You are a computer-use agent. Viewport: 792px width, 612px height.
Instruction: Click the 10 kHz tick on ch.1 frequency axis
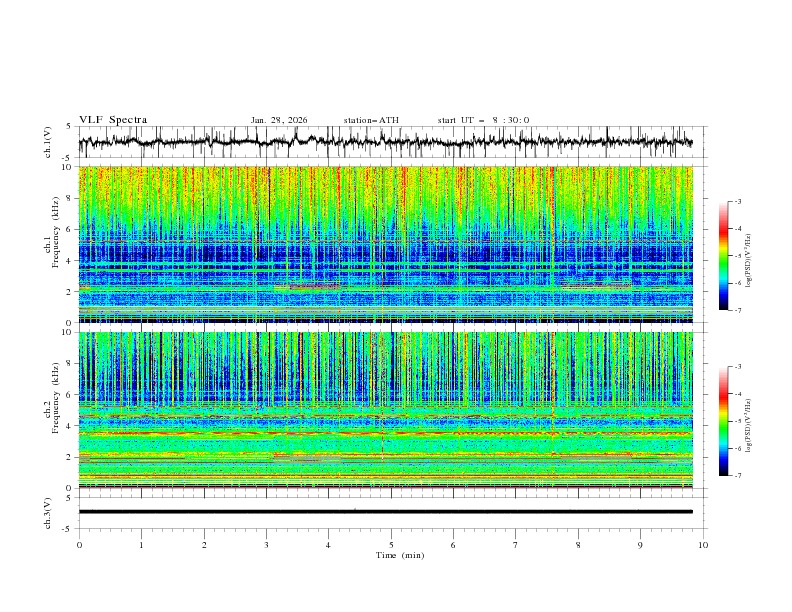67,167
